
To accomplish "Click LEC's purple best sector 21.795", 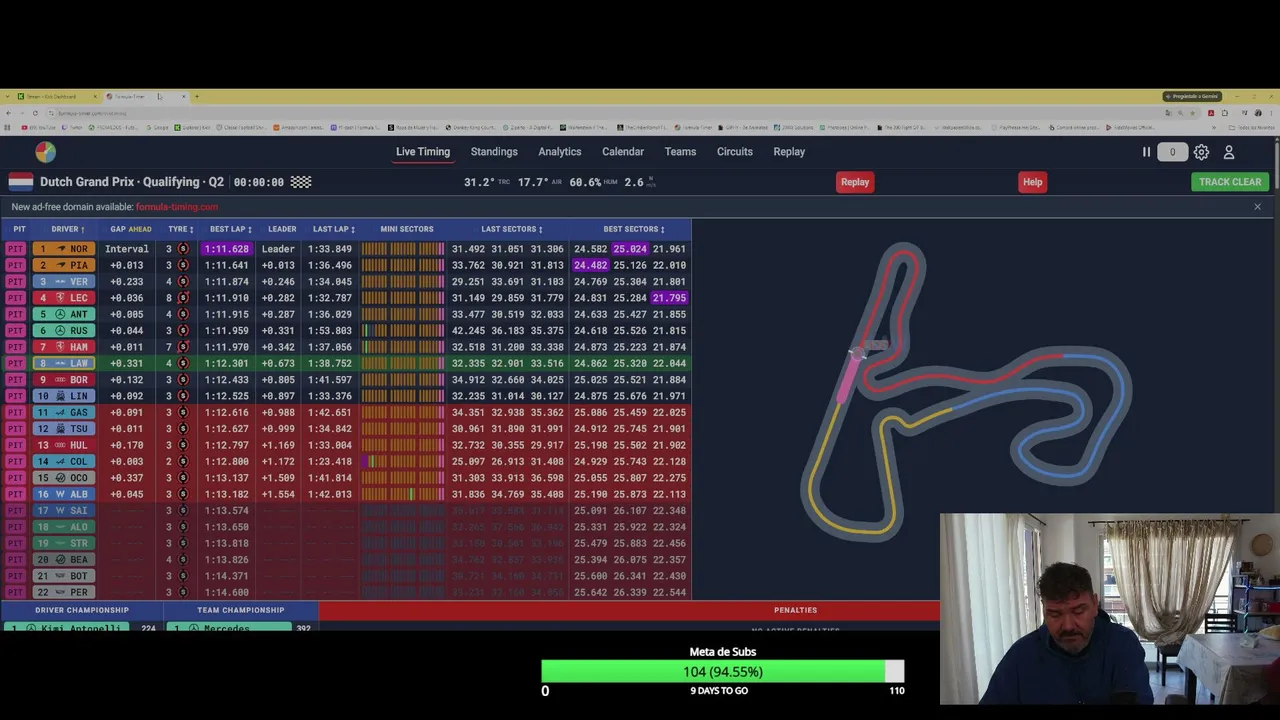I will click(670, 298).
